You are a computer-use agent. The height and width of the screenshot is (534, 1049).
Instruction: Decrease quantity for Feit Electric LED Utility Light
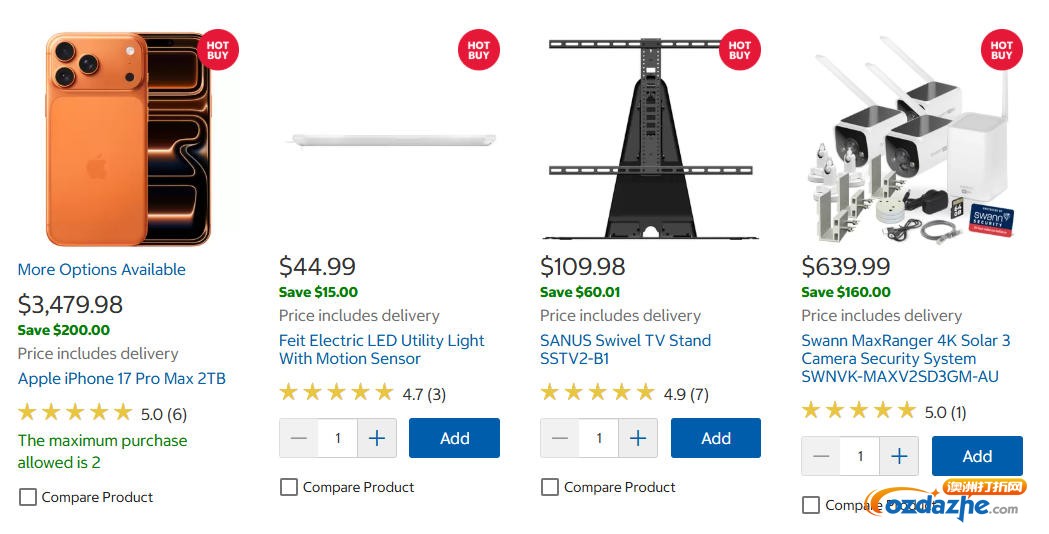tap(298, 438)
